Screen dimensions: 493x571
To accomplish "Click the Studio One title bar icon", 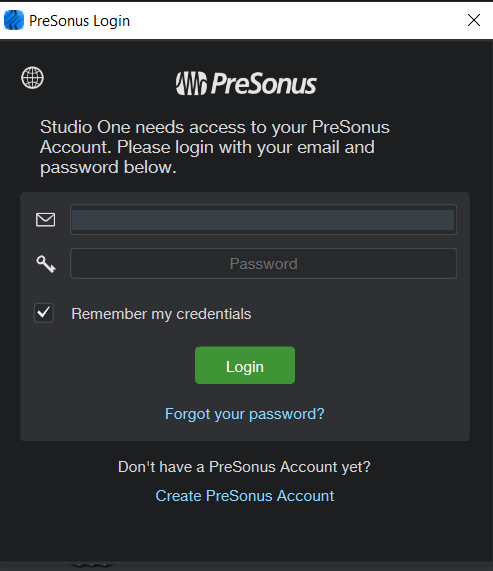I will click(14, 20).
